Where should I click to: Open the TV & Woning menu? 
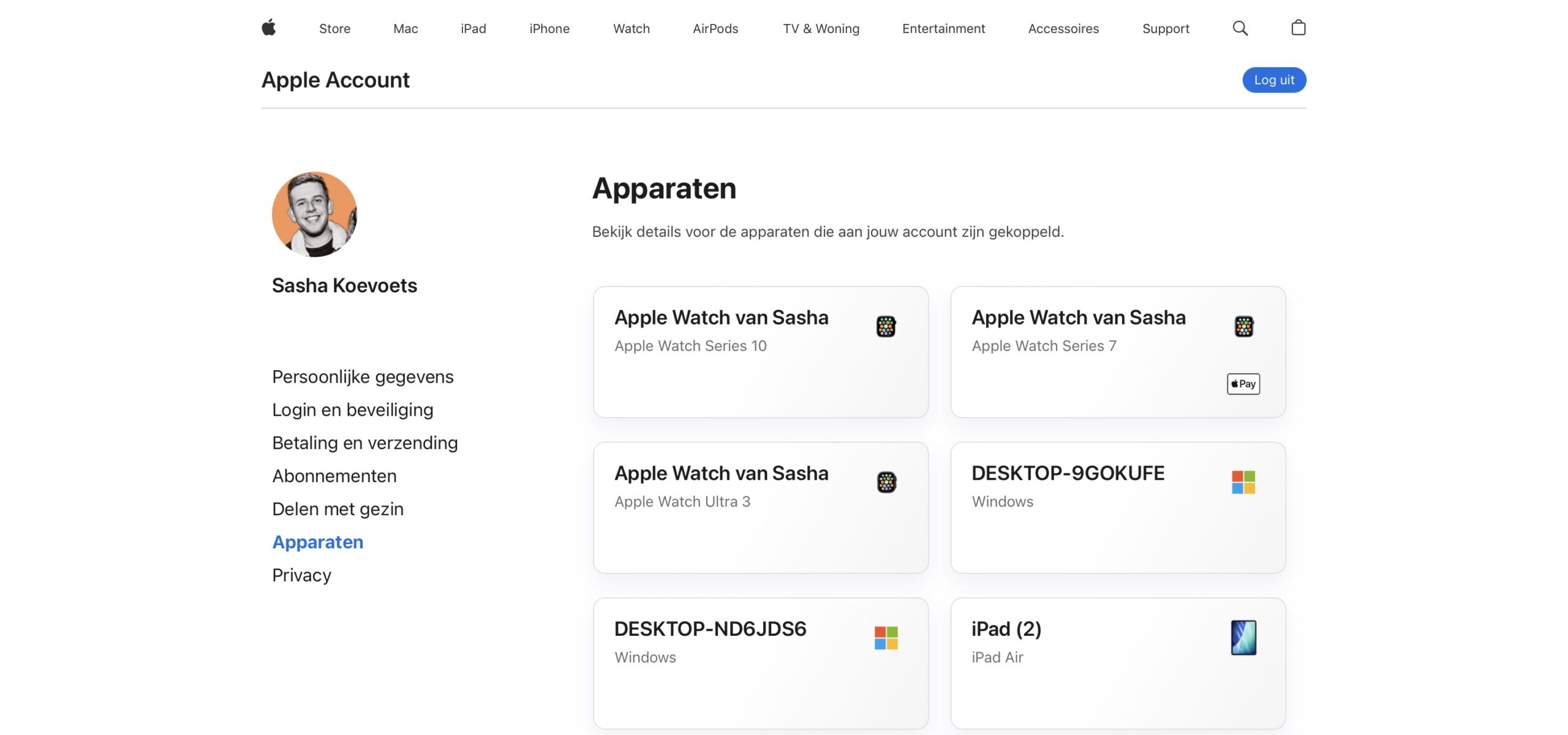pyautogui.click(x=821, y=28)
